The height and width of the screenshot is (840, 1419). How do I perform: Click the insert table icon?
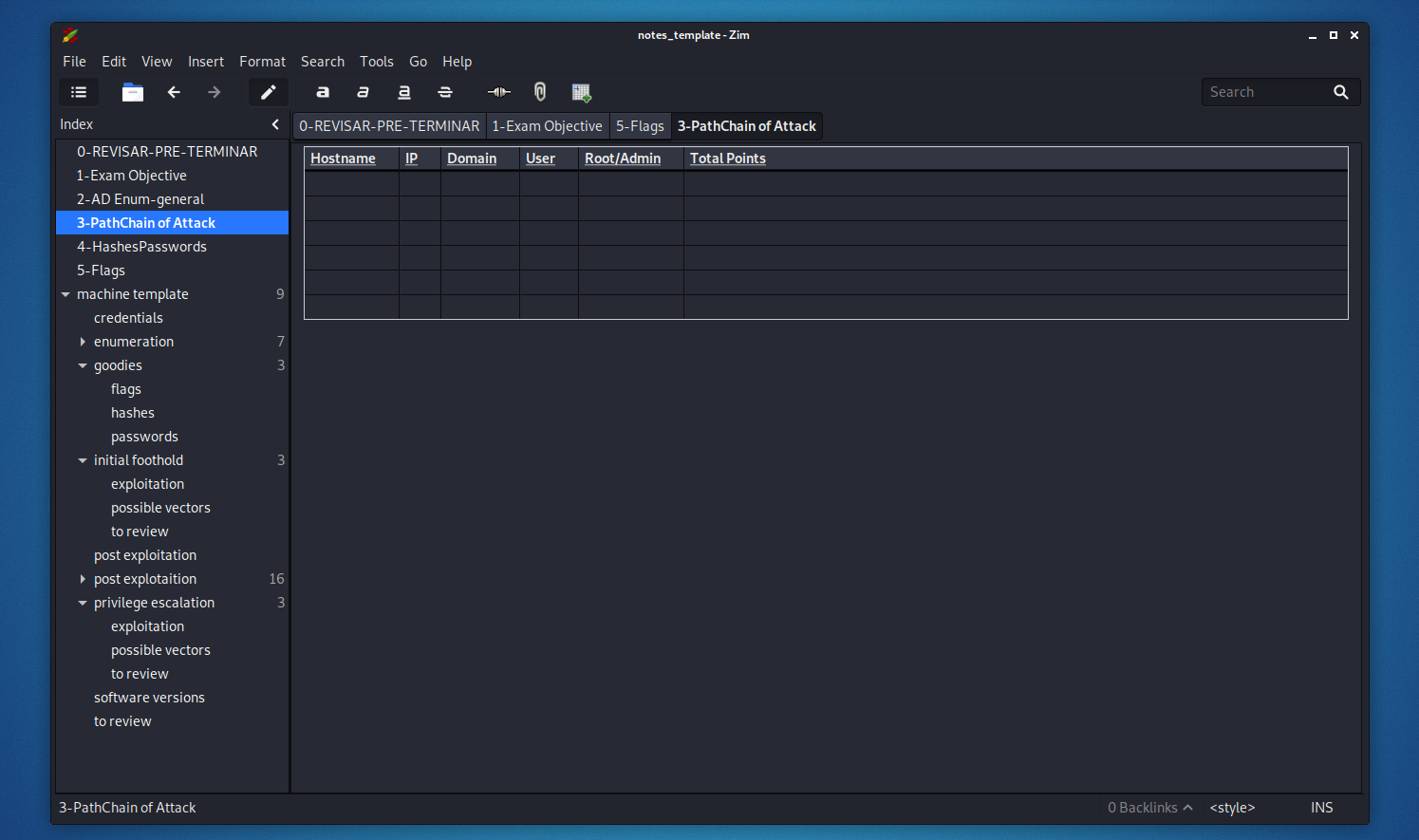(582, 92)
